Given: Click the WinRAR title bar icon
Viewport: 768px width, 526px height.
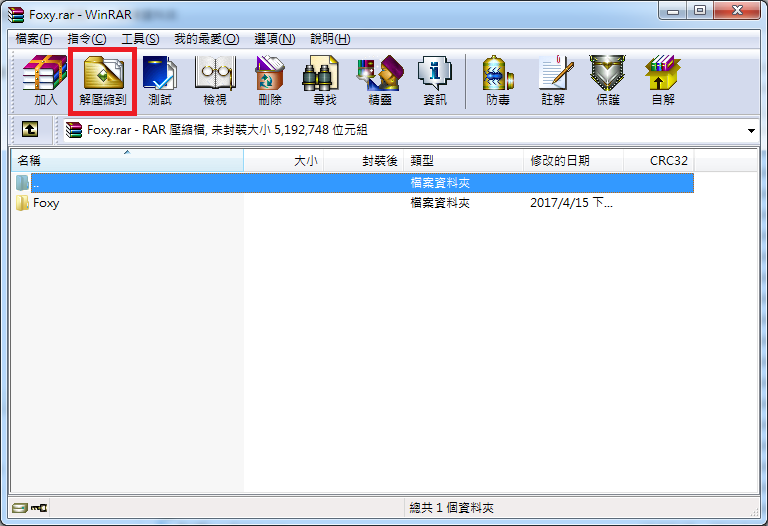Looking at the screenshot, I should click(x=16, y=15).
